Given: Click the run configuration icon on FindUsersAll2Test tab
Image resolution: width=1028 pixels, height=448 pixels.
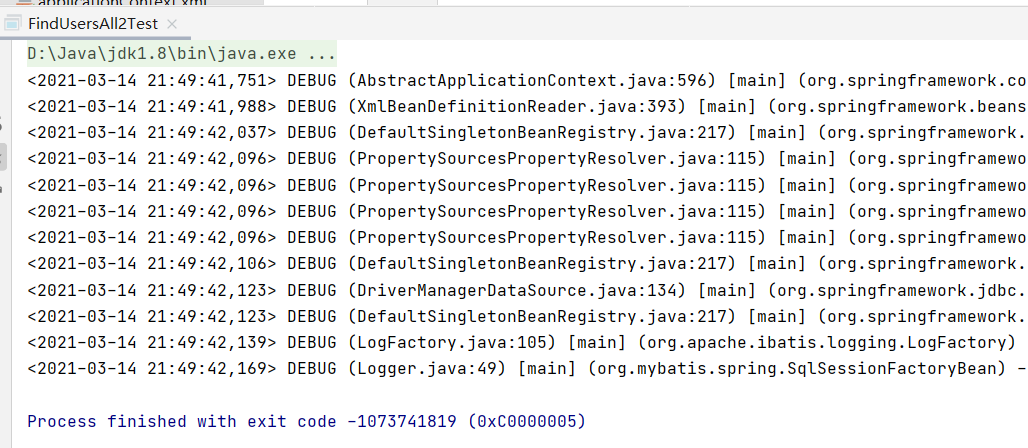Looking at the screenshot, I should (12, 24).
